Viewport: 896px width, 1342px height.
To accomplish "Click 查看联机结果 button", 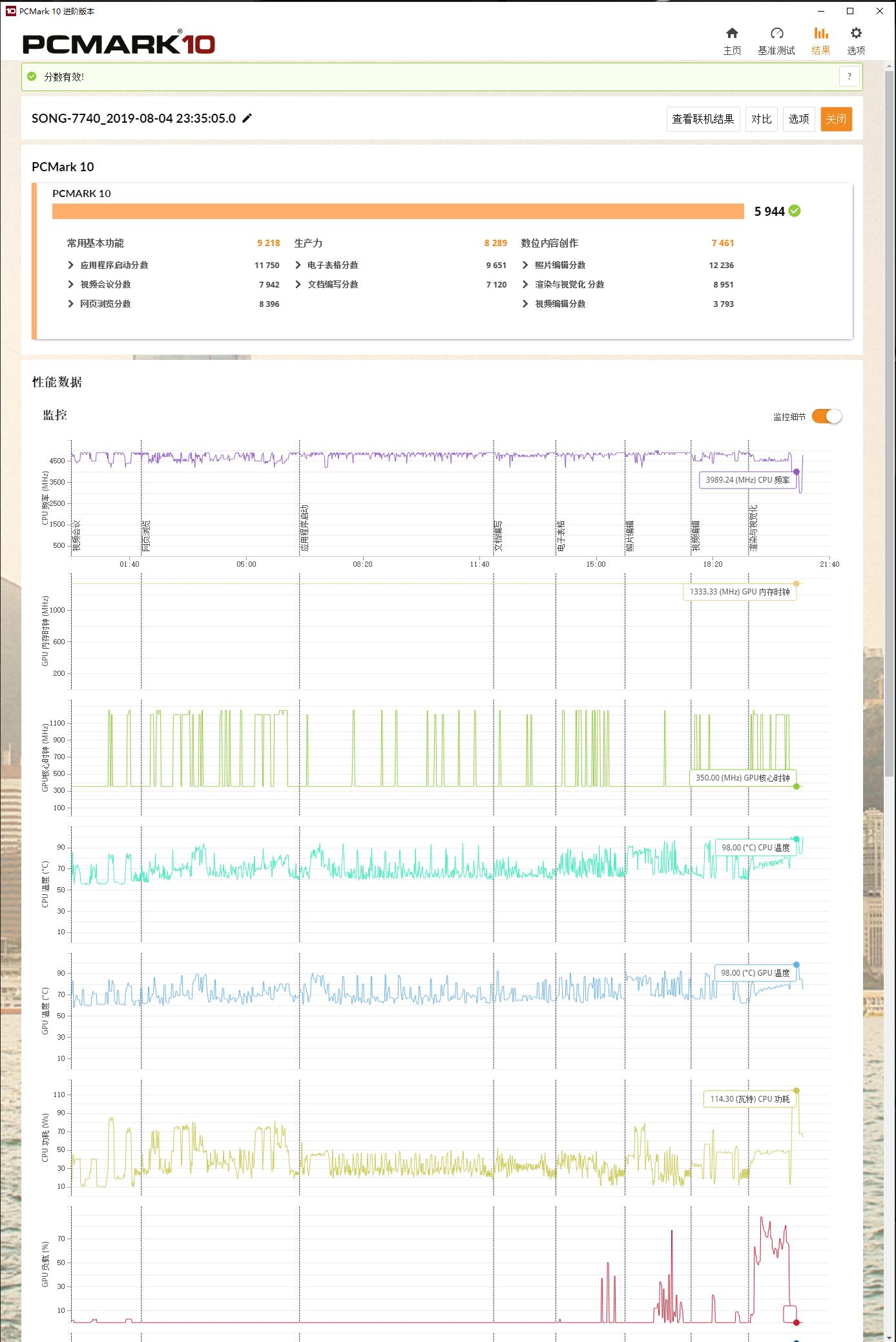I will (703, 119).
